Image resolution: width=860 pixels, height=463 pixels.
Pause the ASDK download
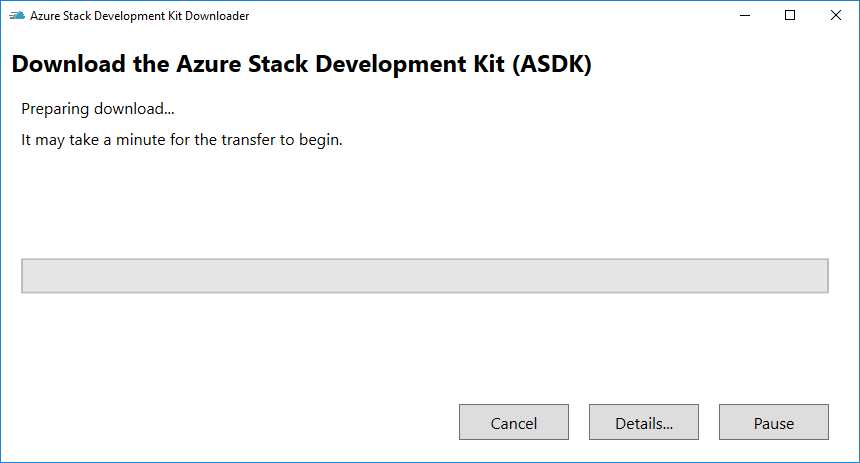[773, 422]
